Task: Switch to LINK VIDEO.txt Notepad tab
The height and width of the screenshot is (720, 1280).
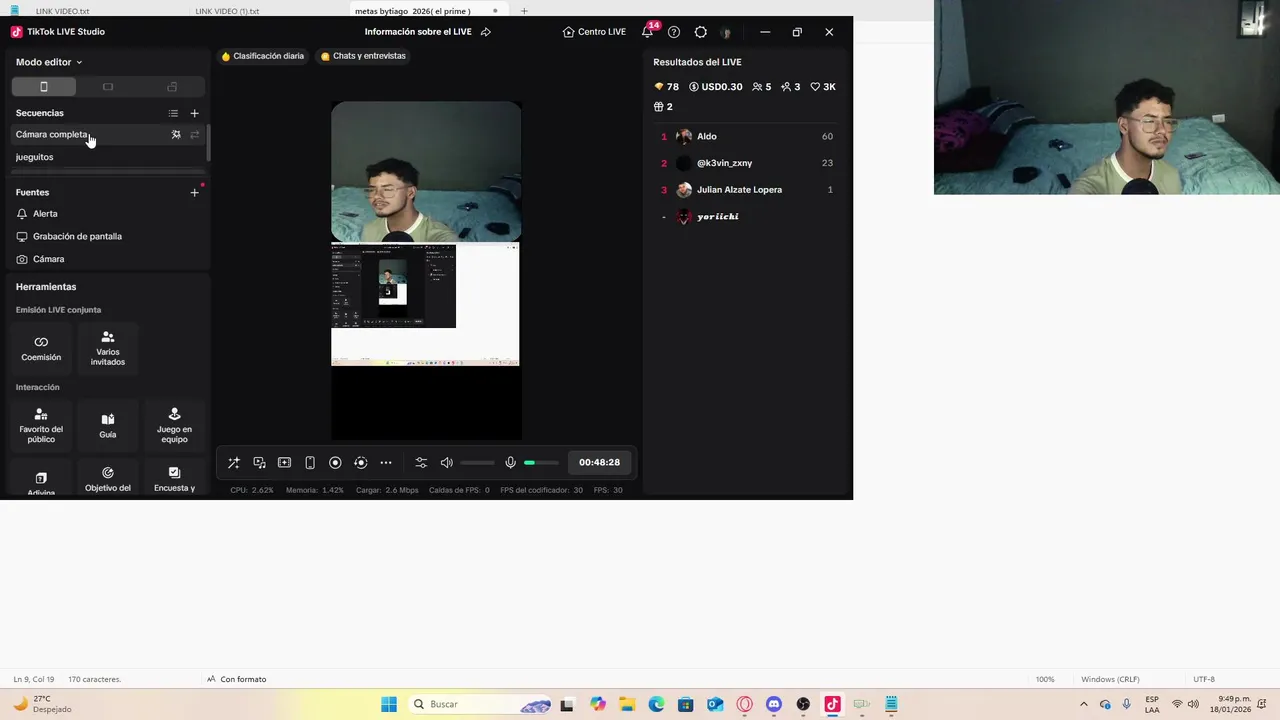Action: tap(62, 11)
